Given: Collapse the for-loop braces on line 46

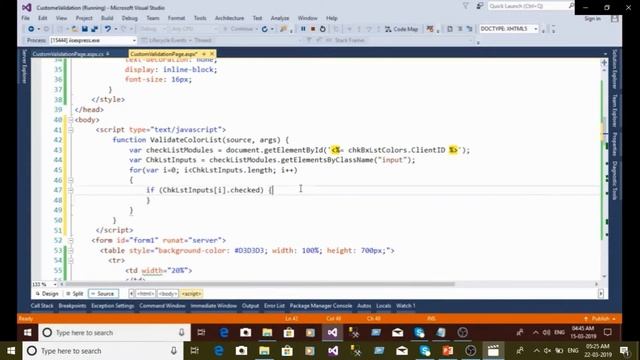Looking at the screenshot, I should pos(70,180).
